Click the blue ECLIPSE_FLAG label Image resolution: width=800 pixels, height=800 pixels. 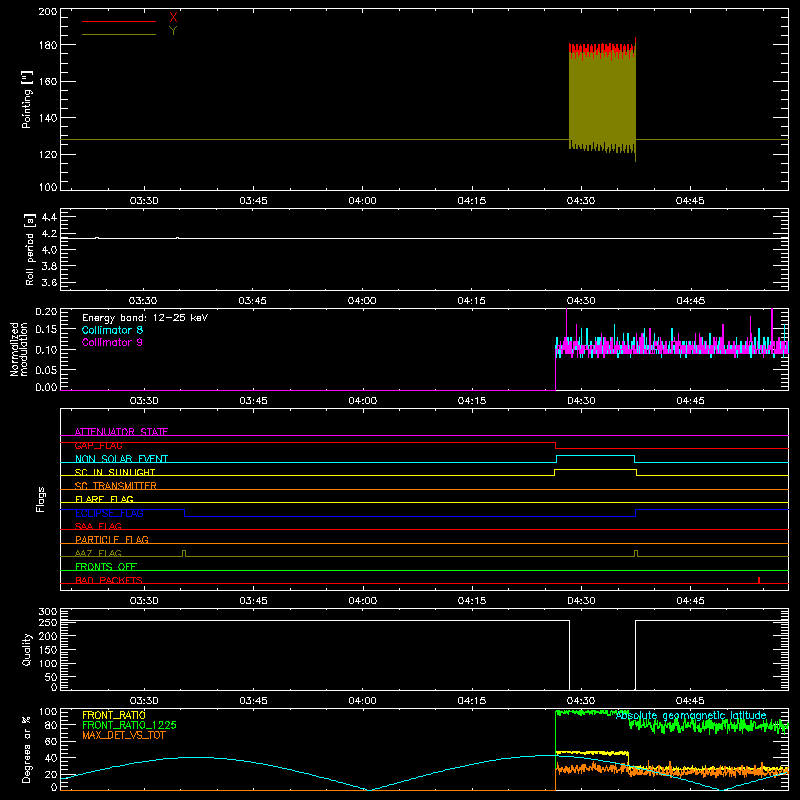(109, 513)
